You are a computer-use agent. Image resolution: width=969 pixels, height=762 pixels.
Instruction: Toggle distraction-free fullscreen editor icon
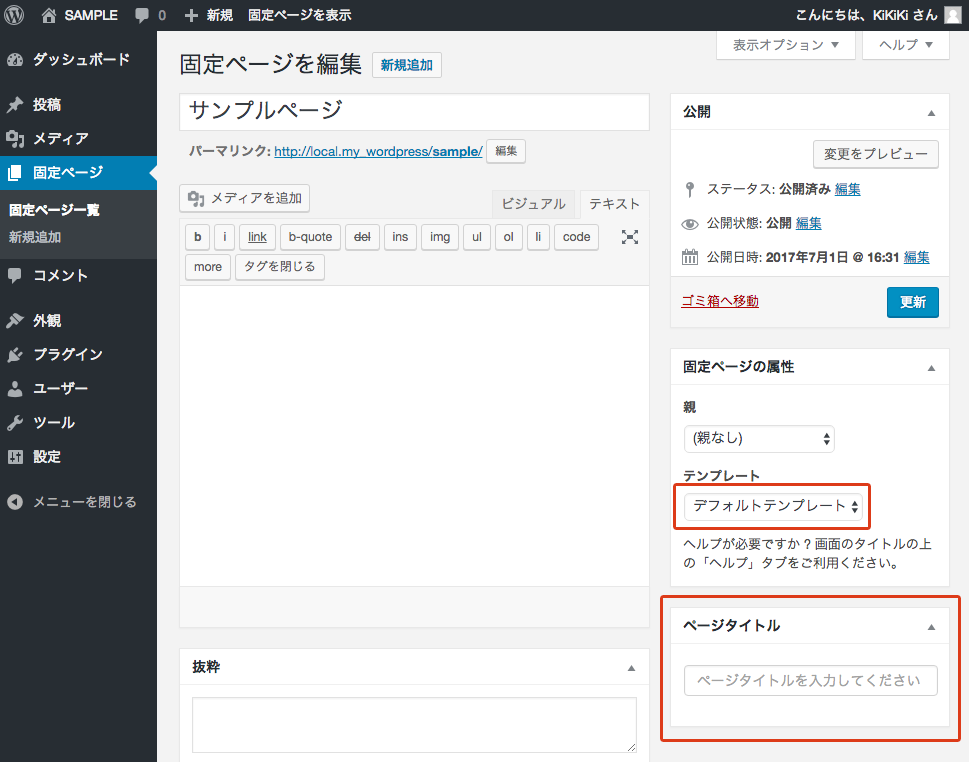pyautogui.click(x=630, y=237)
